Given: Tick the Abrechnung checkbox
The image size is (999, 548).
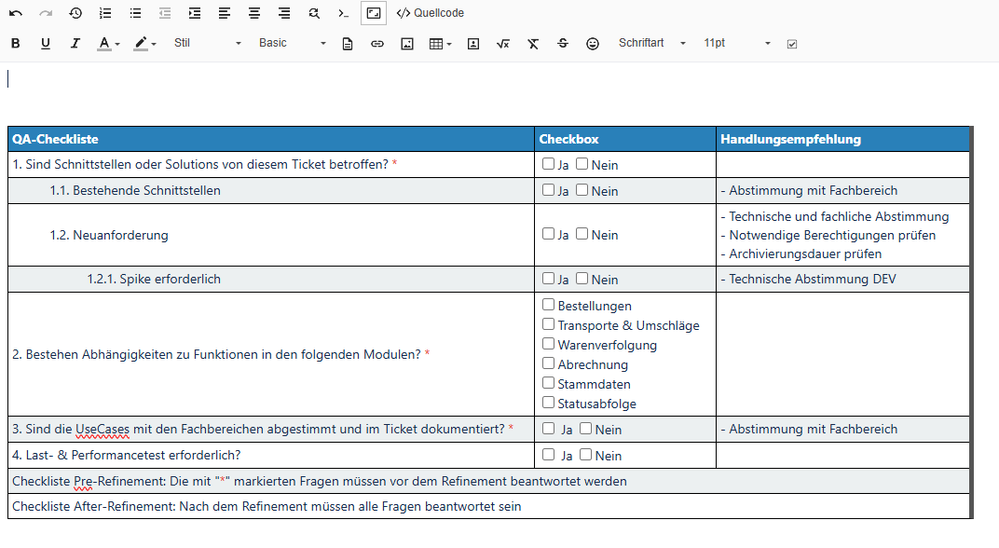Looking at the screenshot, I should coord(548,363).
